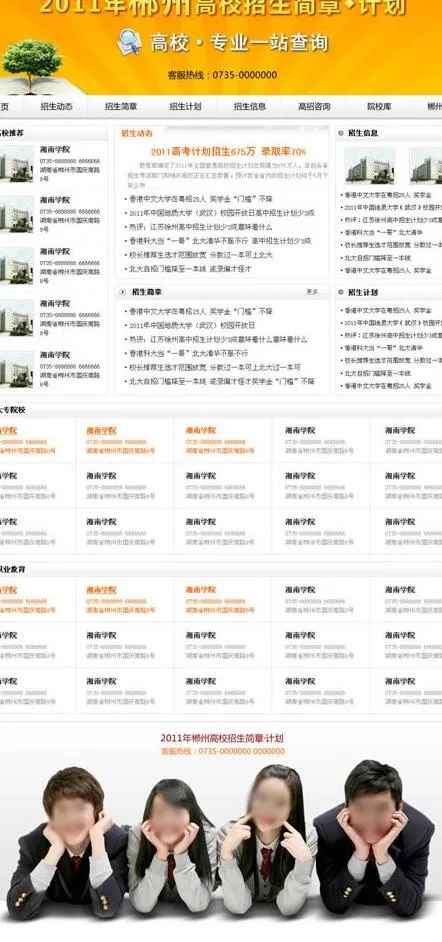This screenshot has height=942, width=442.
Task: Open 校长推荐生…可上北大过一本可 in 招生简章
Action: pos(214,367)
